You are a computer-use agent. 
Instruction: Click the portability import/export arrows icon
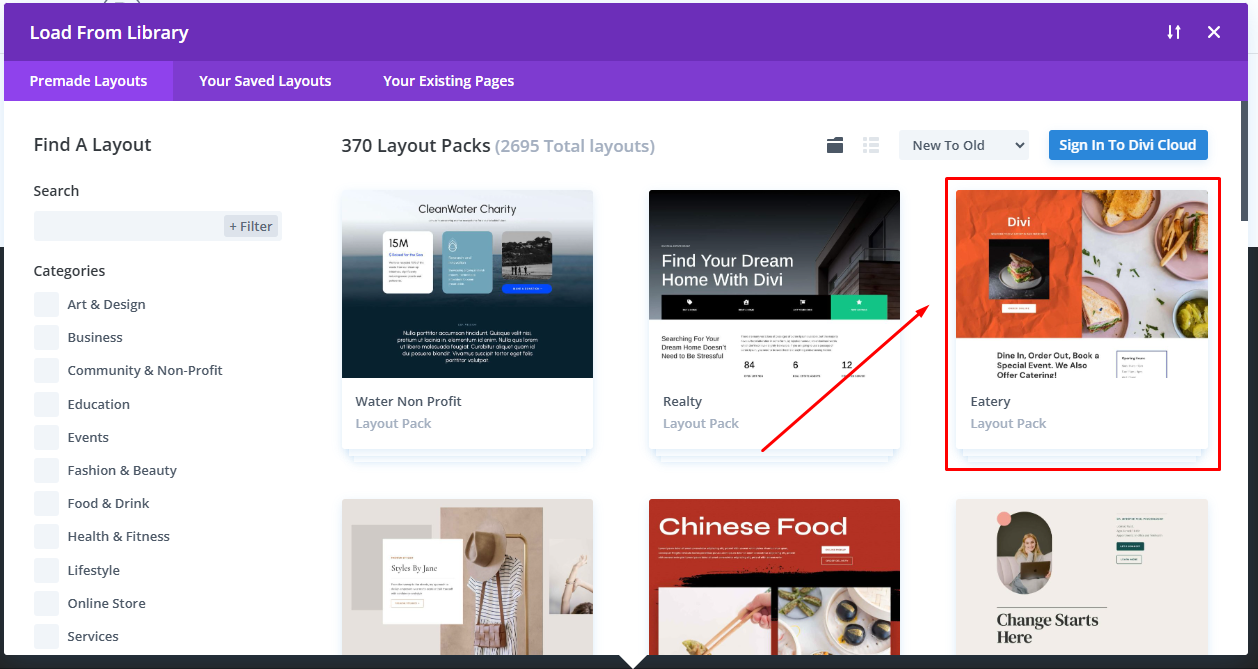click(1174, 32)
